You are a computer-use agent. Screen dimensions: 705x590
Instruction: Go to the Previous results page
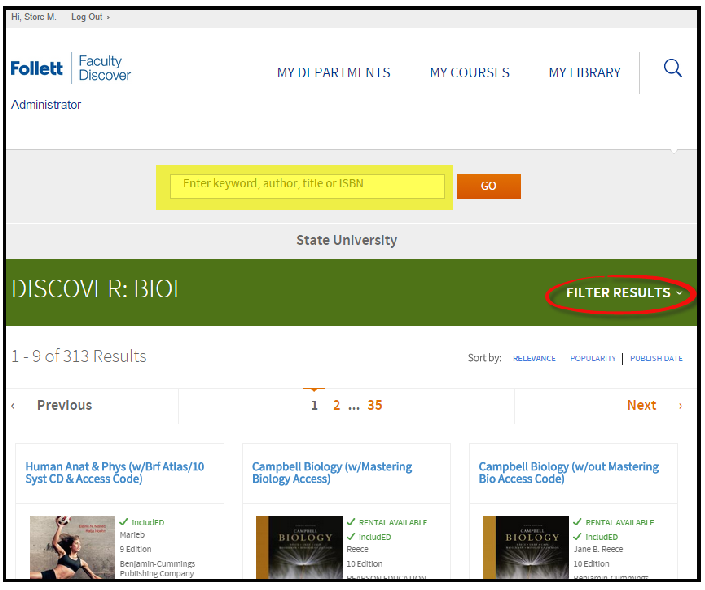pyautogui.click(x=64, y=405)
